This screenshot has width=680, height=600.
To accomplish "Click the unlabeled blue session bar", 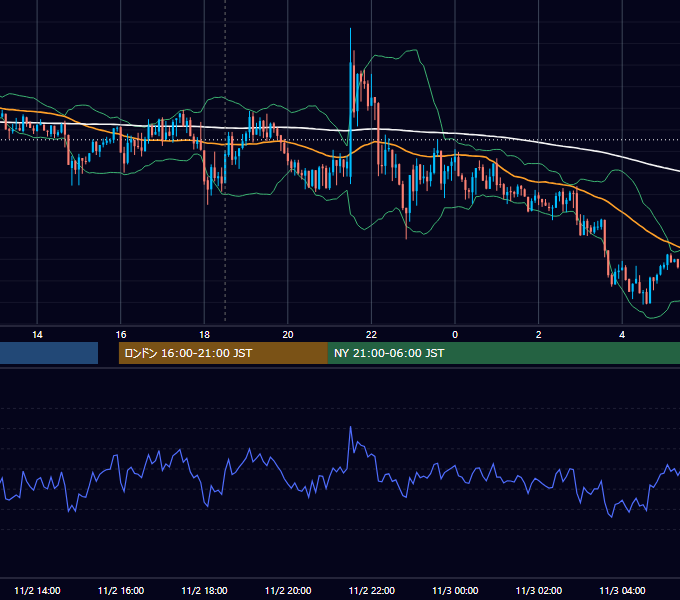I will (49, 353).
